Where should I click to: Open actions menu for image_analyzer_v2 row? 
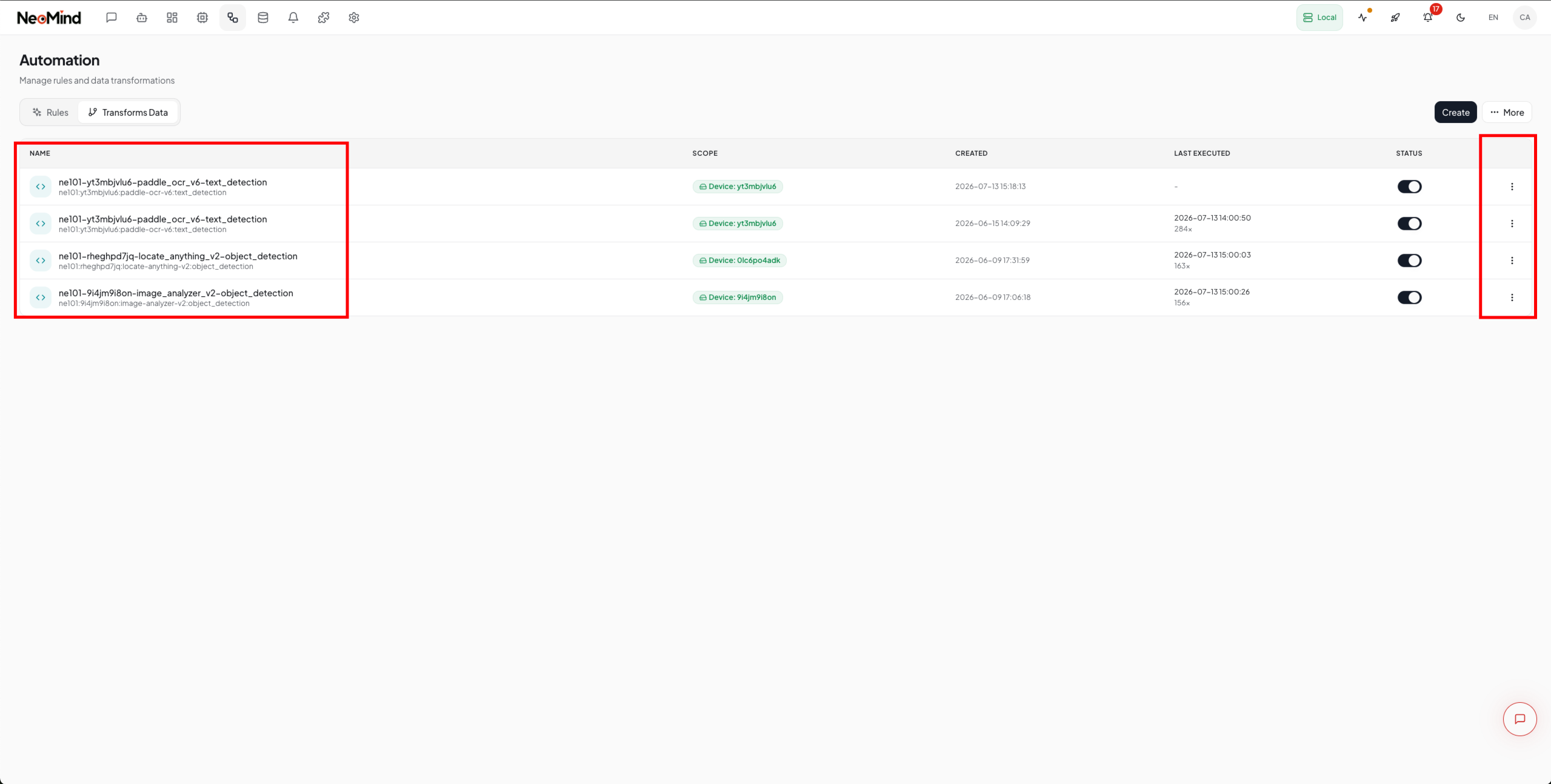pyautogui.click(x=1512, y=297)
